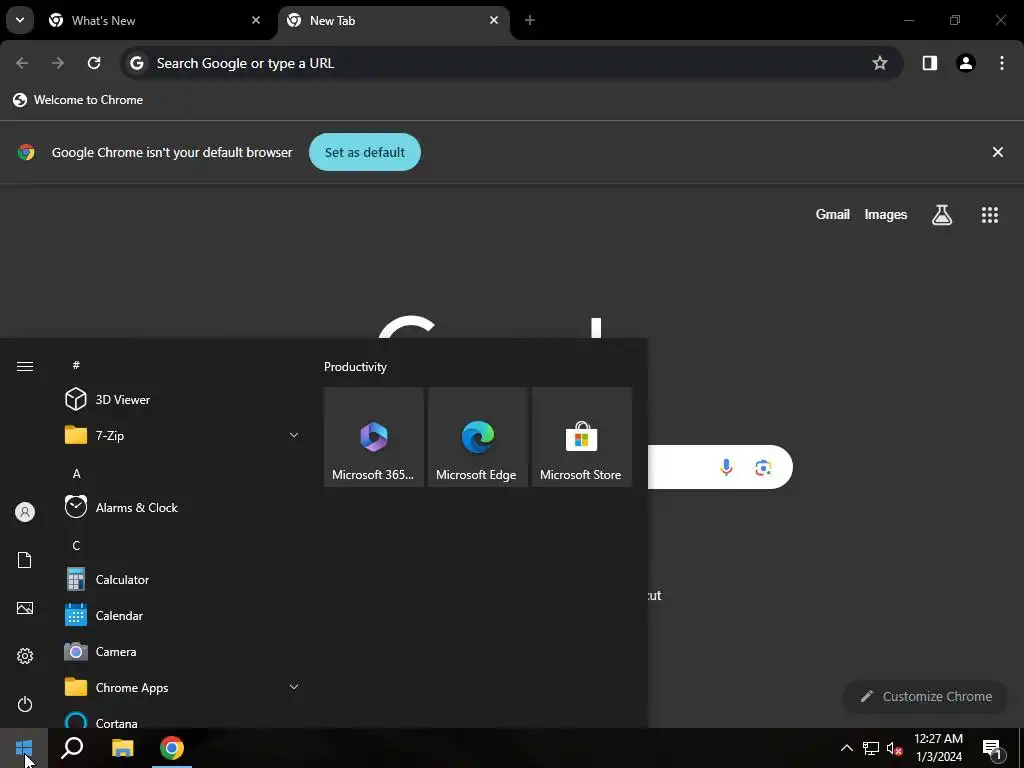Click the A letter header

coord(76,473)
